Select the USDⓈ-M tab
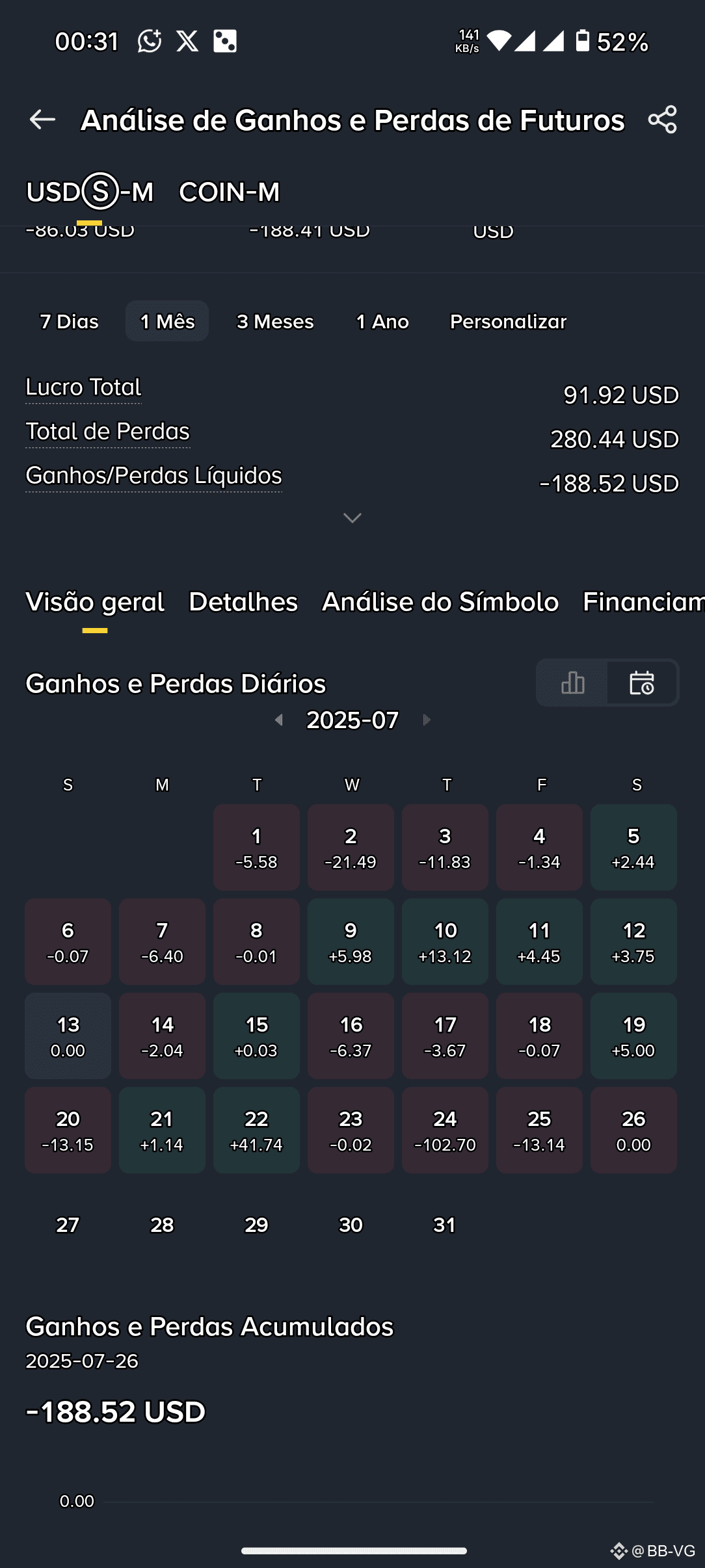This screenshot has height=1568, width=705. point(90,192)
